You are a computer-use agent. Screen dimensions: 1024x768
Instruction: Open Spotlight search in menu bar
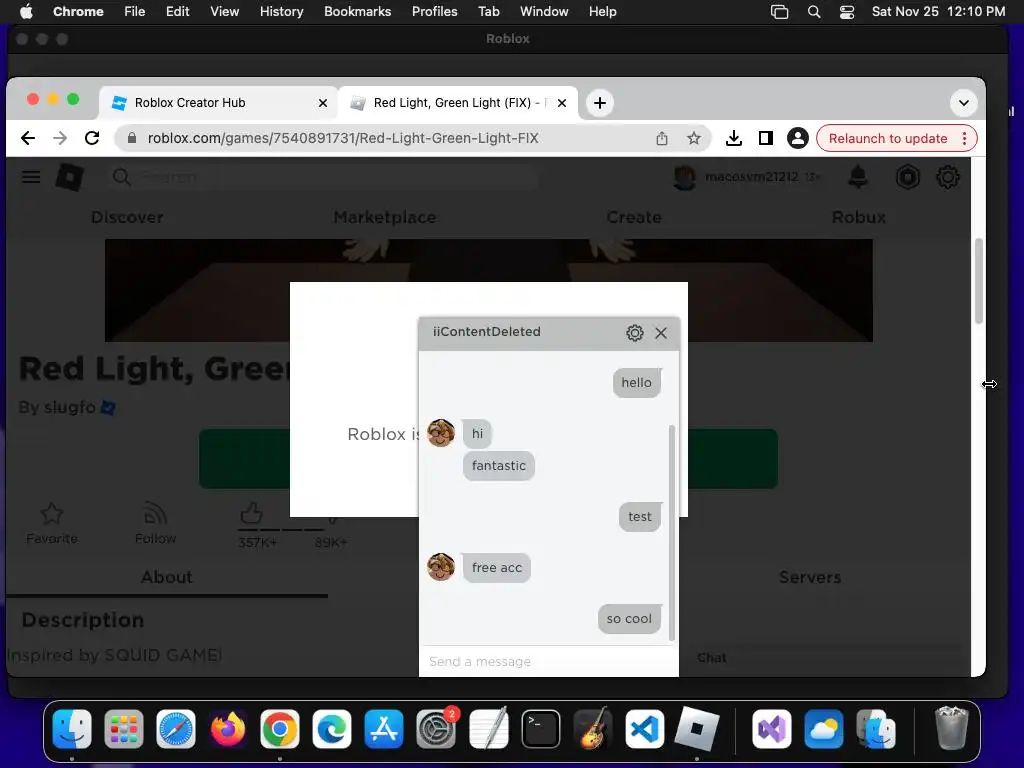[814, 12]
